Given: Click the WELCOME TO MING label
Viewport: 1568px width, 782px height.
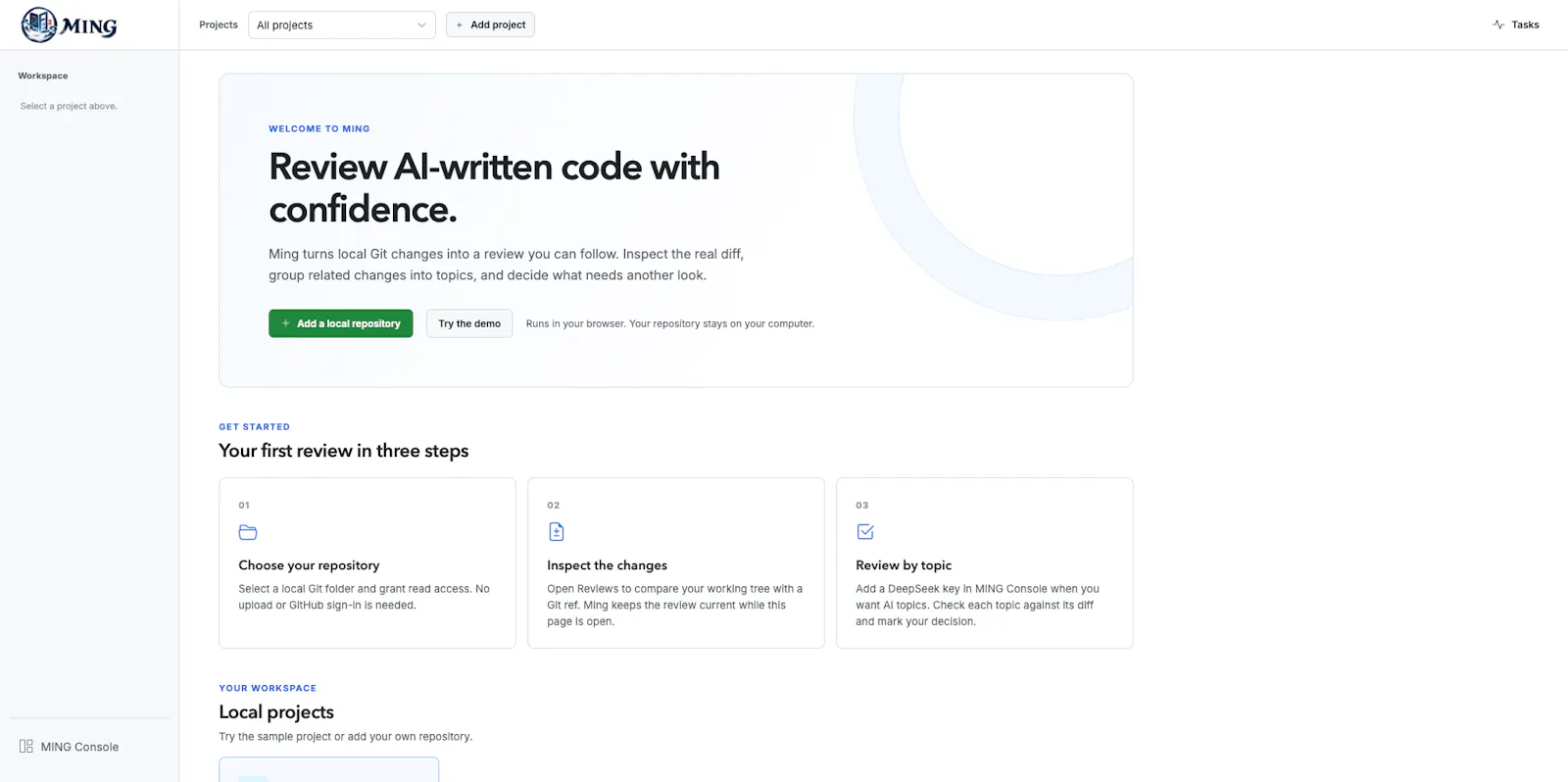Looking at the screenshot, I should pos(319,128).
